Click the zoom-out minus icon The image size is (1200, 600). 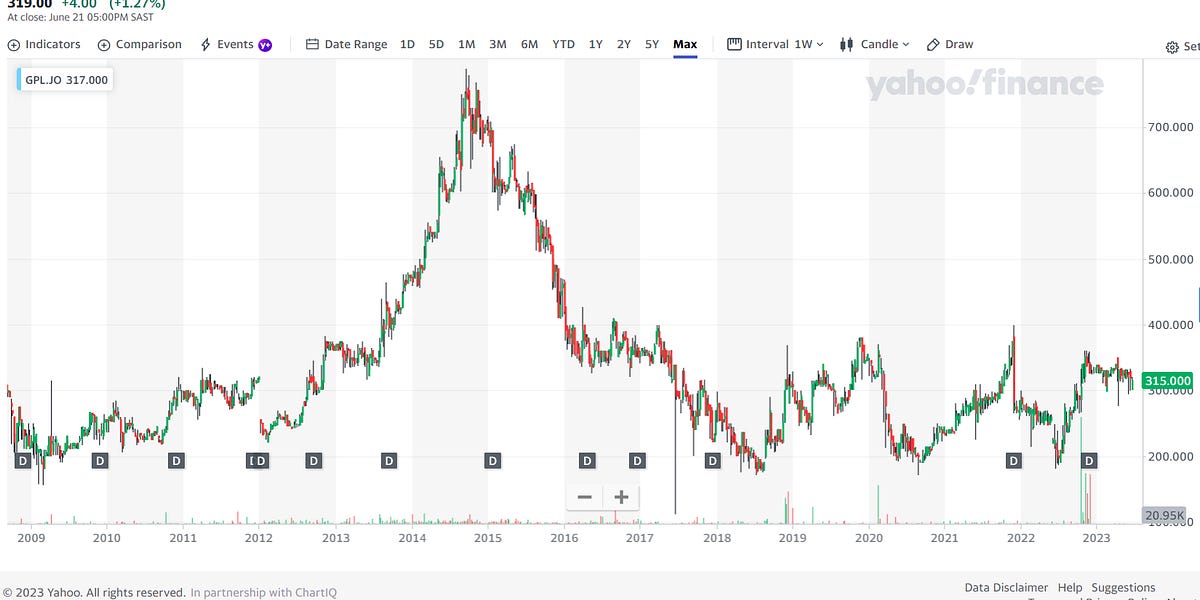(x=584, y=496)
